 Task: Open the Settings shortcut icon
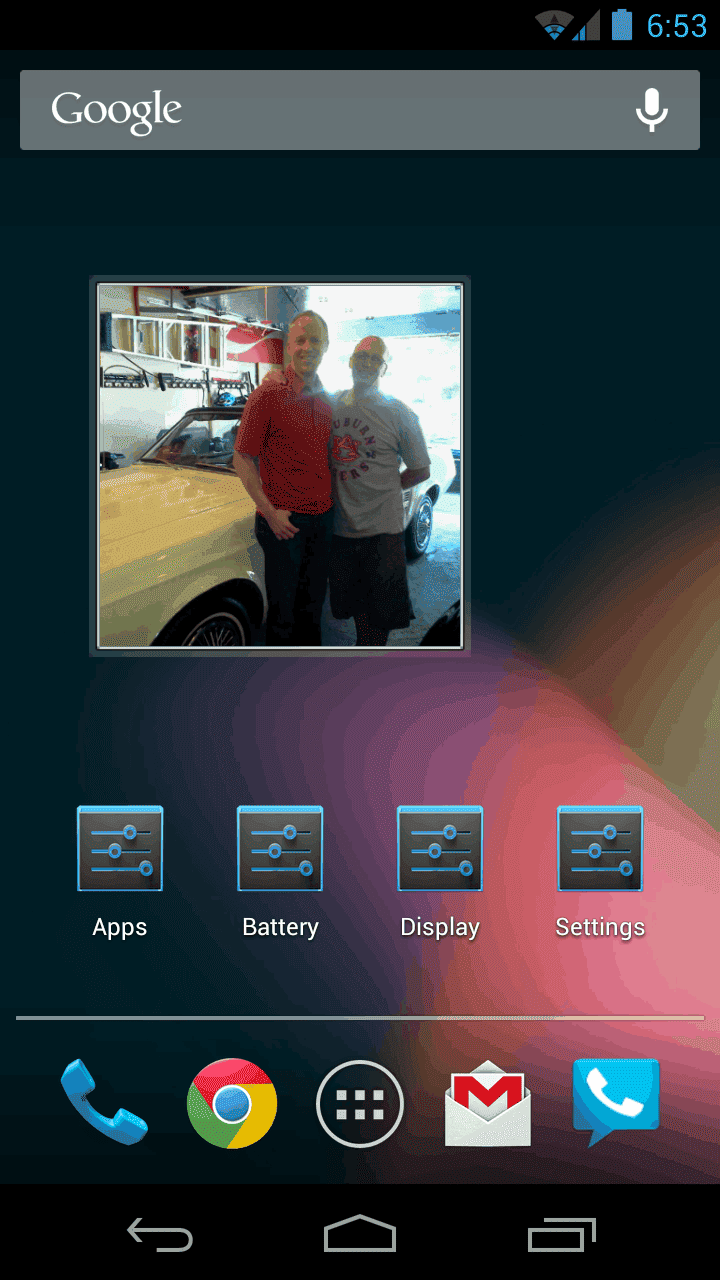600,849
